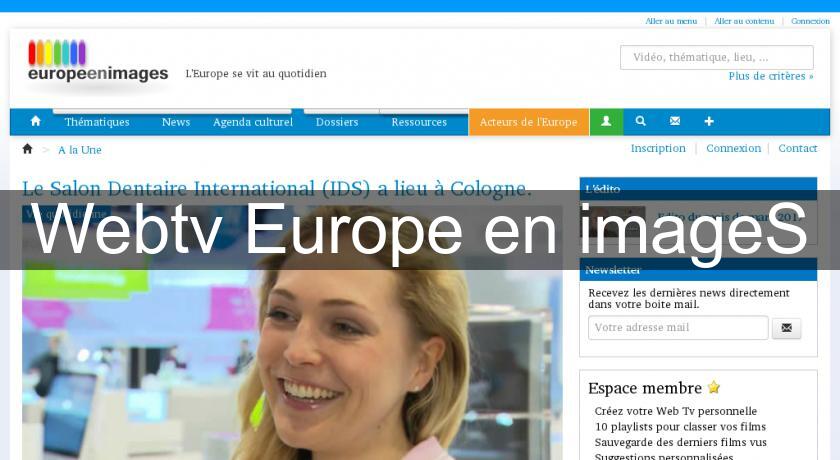Click the breadcrumb home icon

coord(27,149)
